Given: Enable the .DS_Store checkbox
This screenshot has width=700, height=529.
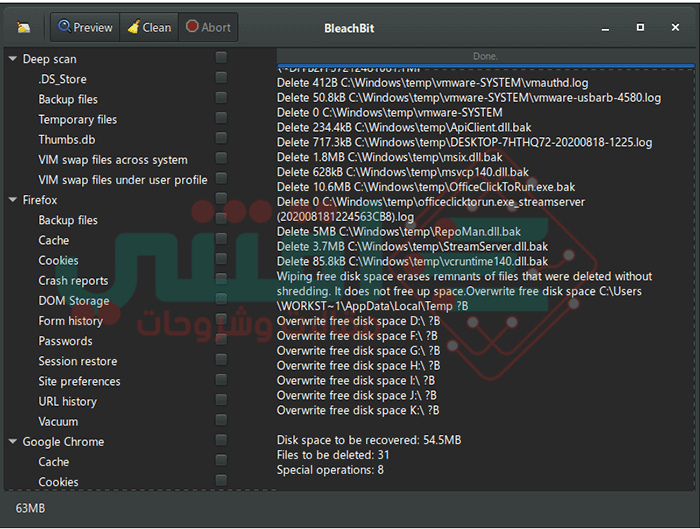Looking at the screenshot, I should pyautogui.click(x=221, y=77).
